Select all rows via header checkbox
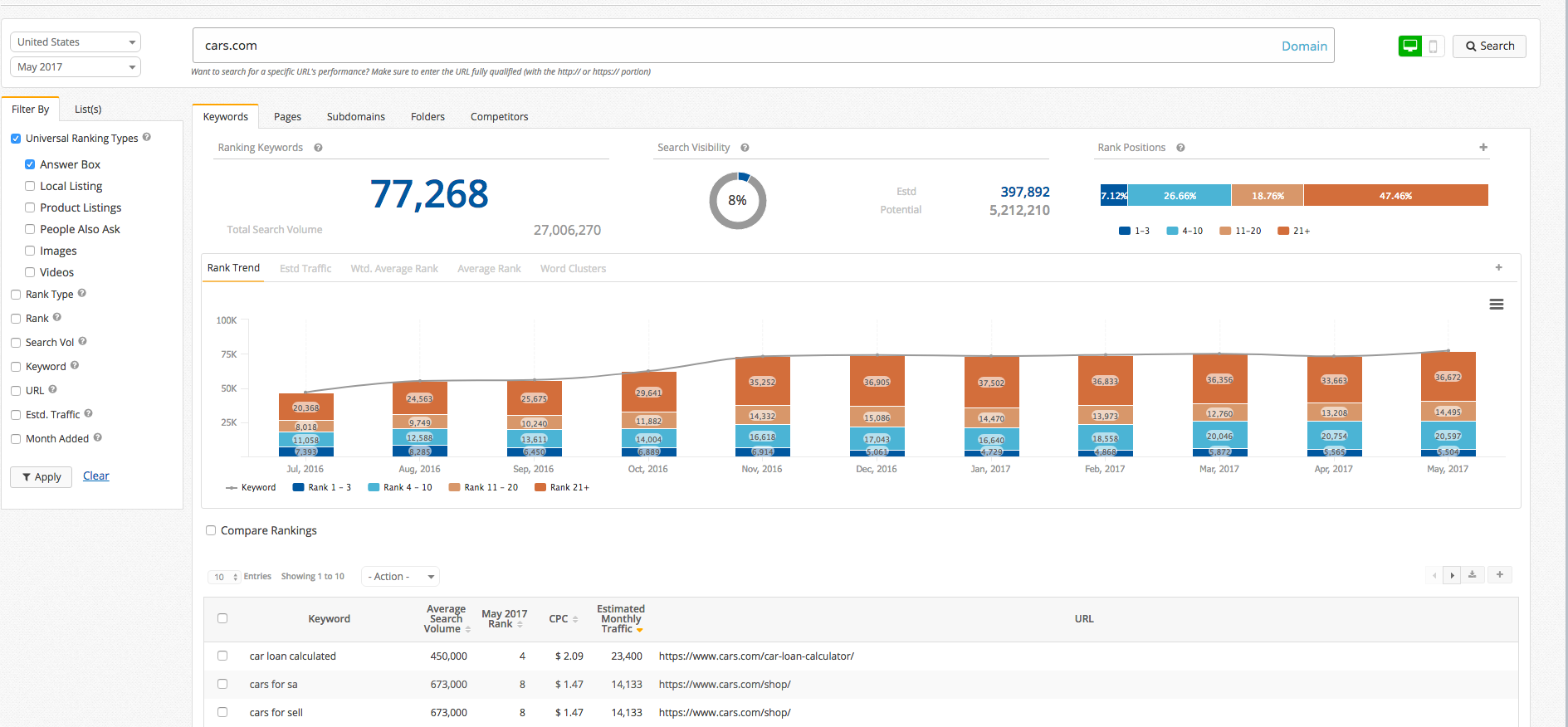Viewport: 1568px width, 727px height. (x=222, y=618)
